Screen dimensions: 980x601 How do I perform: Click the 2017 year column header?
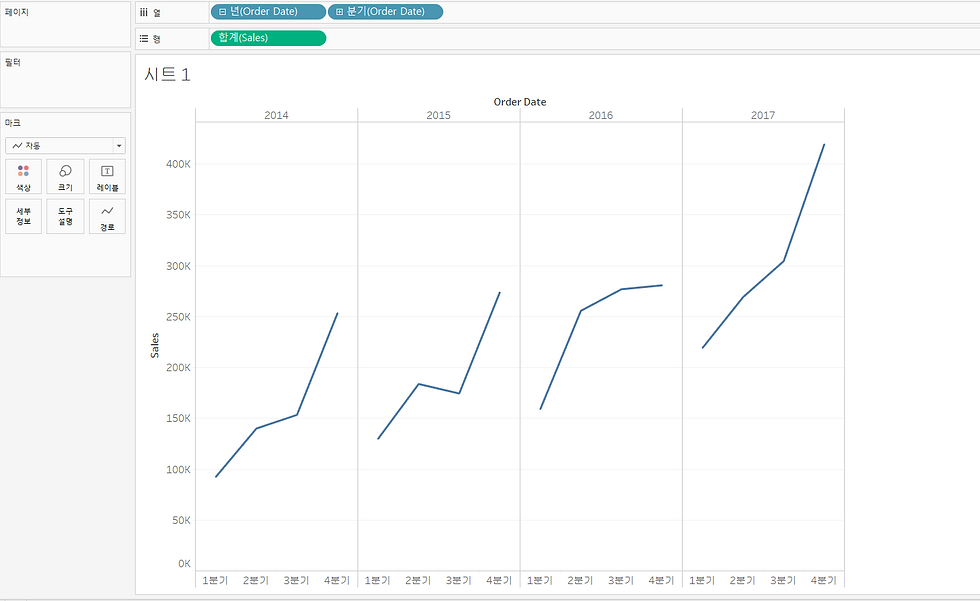tap(762, 115)
